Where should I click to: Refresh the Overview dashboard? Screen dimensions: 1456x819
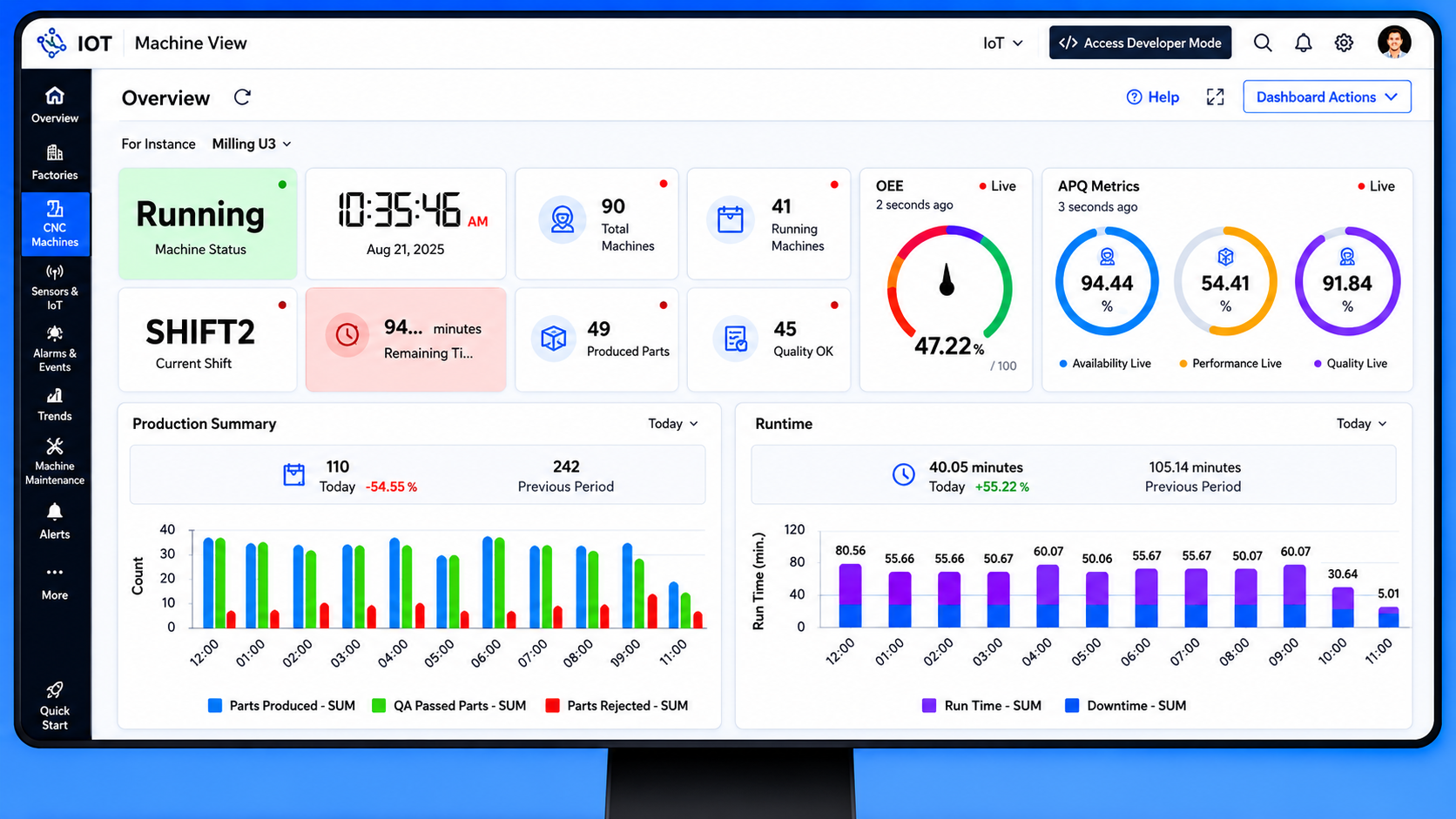point(242,97)
